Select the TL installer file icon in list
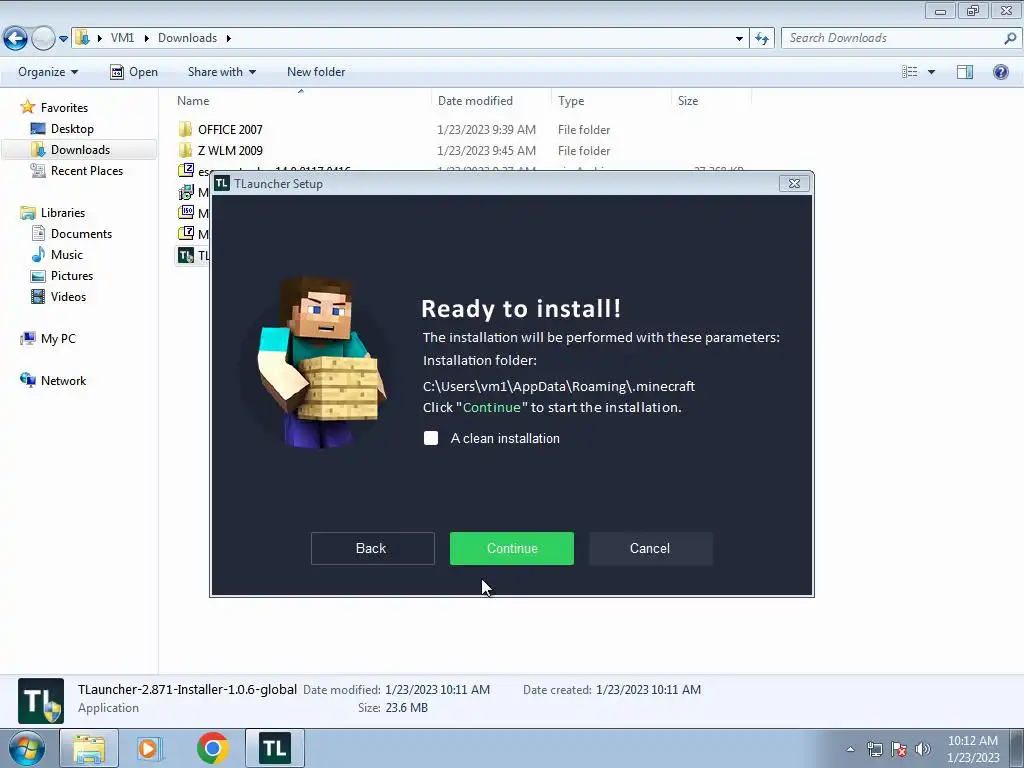 [185, 255]
